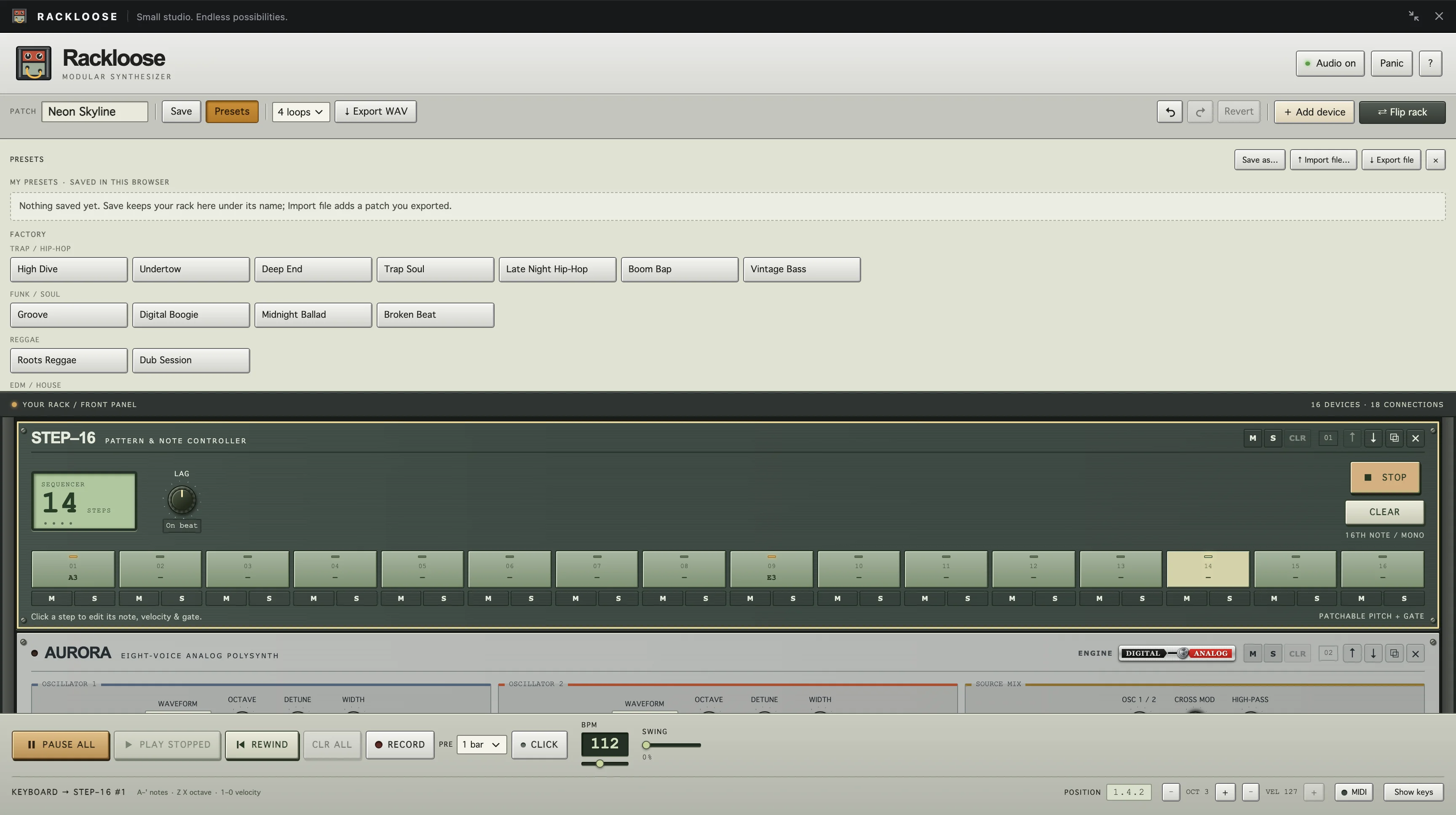Close the presets panel
This screenshot has height=815, width=1456.
pyautogui.click(x=1435, y=160)
